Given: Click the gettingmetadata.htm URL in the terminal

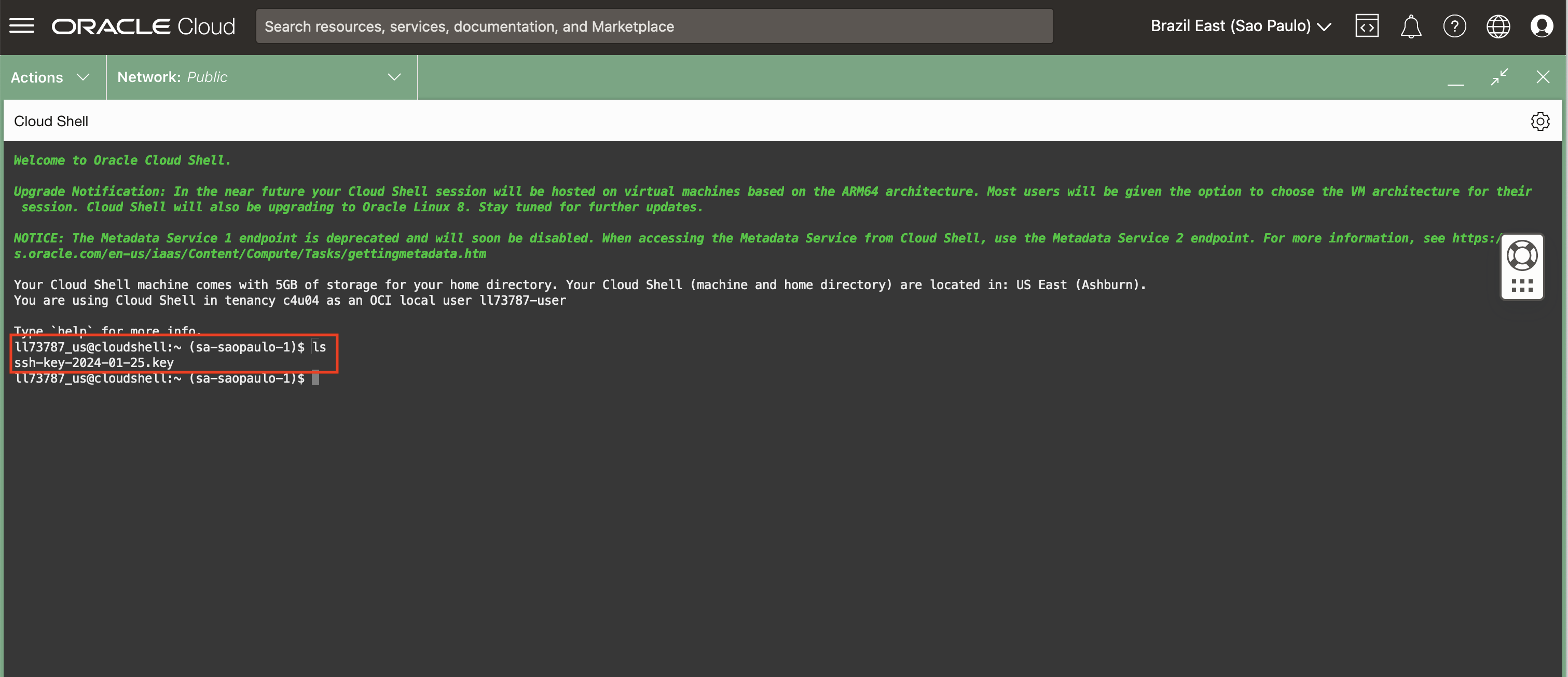Looking at the screenshot, I should pos(250,254).
